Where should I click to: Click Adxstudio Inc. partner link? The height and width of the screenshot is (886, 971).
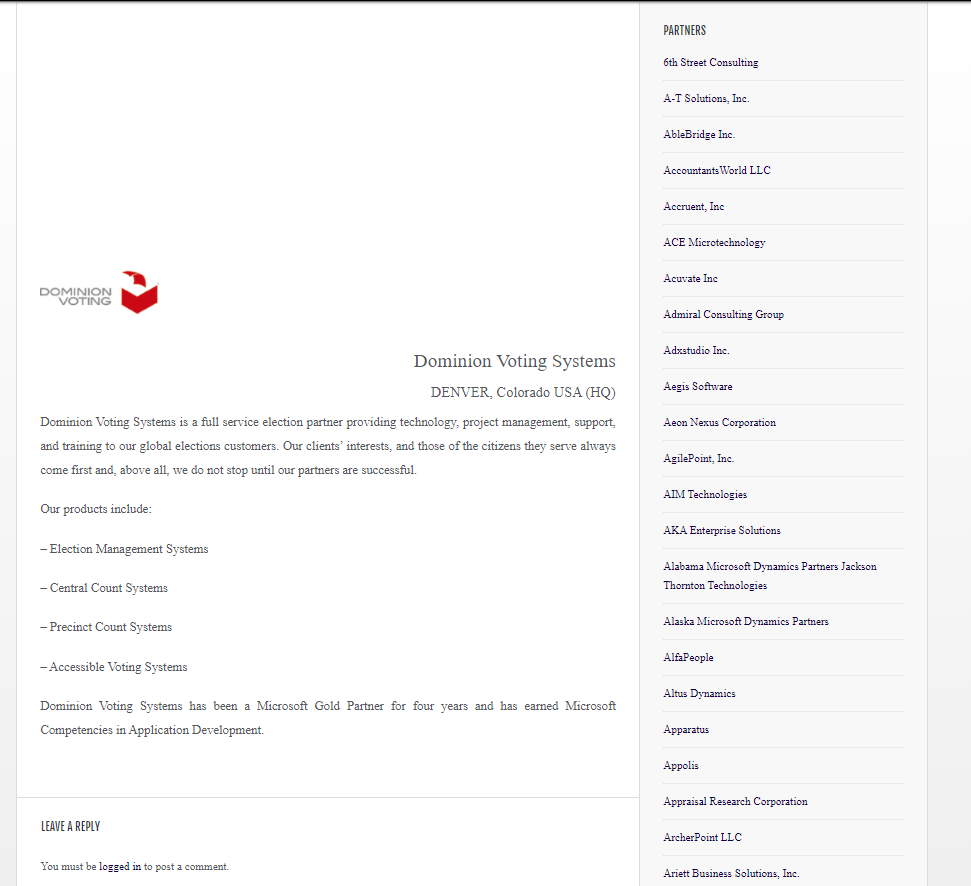coord(696,350)
